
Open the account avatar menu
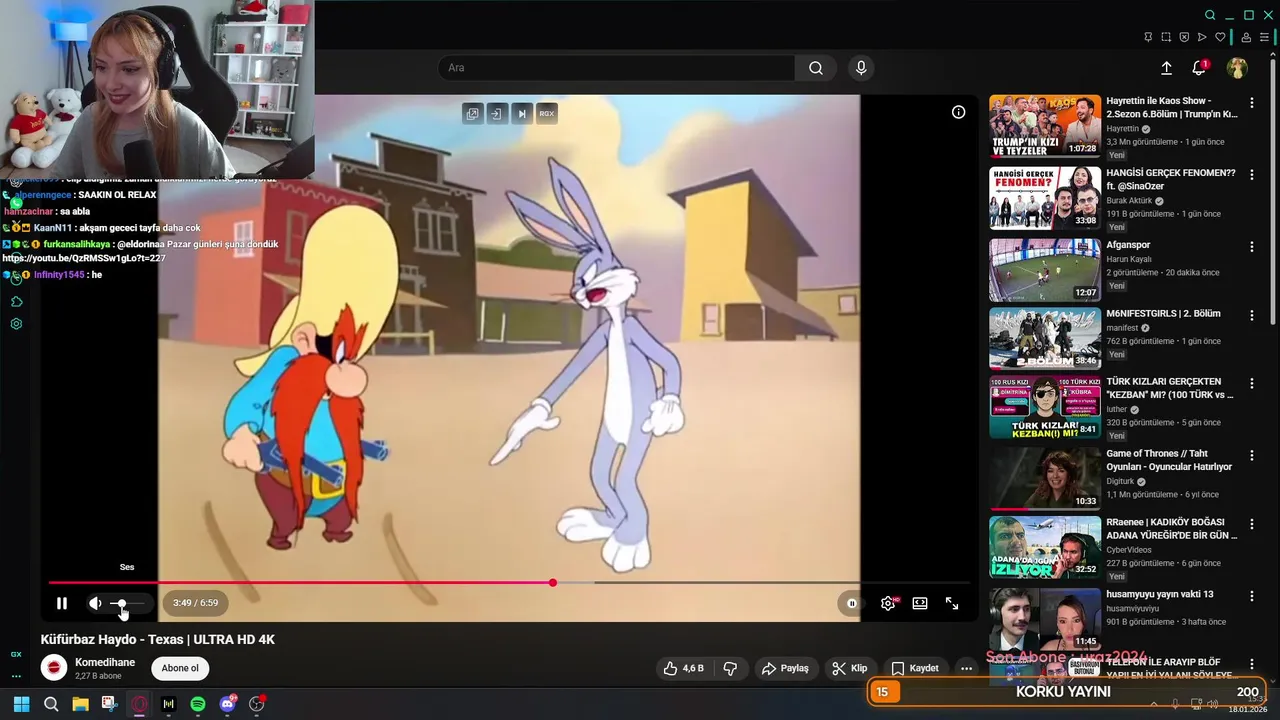(1237, 68)
